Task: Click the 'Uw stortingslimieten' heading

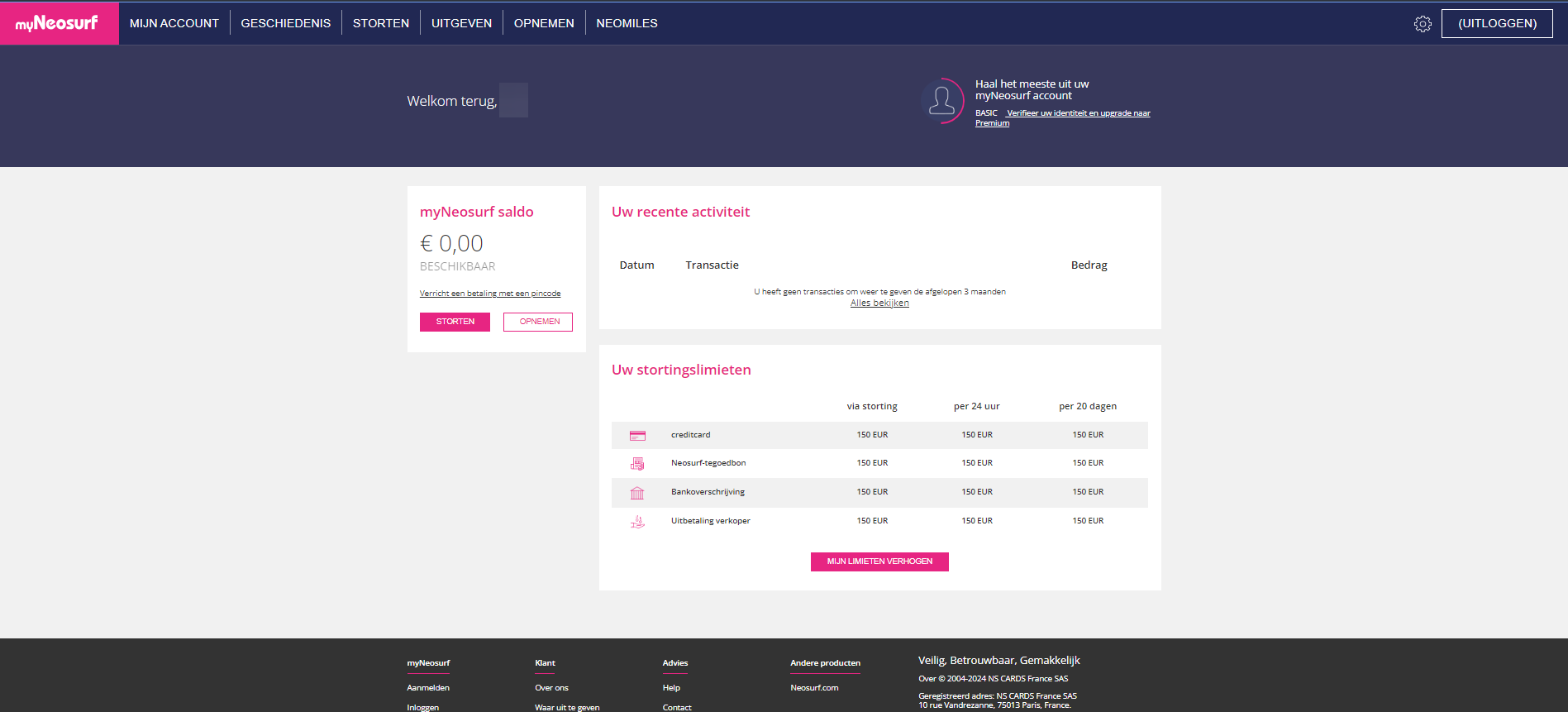Action: 681,370
